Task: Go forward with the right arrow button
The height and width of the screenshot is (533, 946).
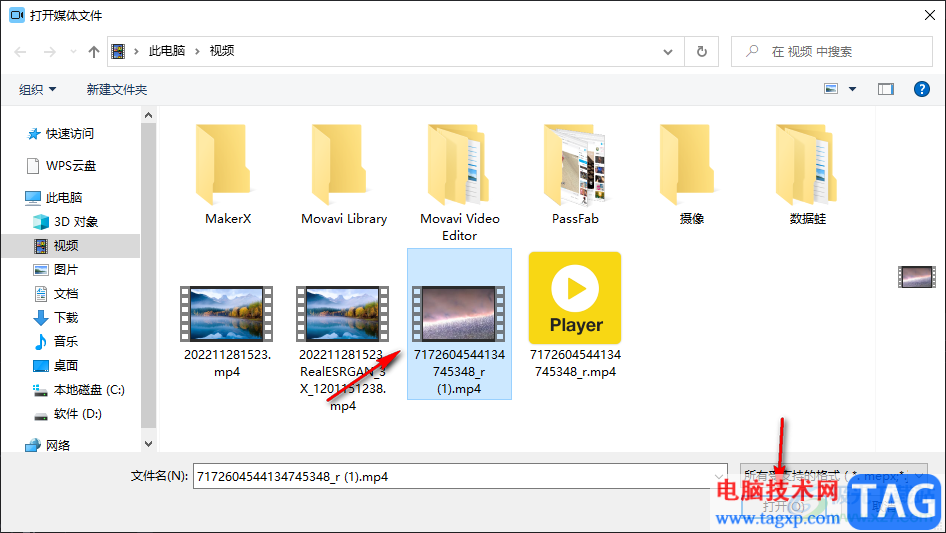Action: [x=49, y=52]
